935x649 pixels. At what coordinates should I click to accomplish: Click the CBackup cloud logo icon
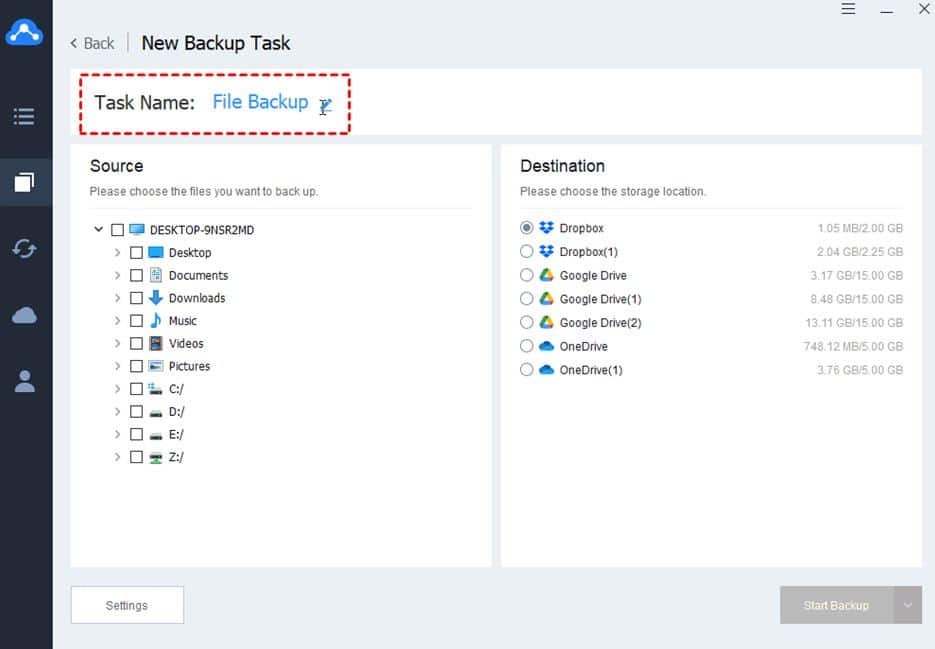coord(24,32)
